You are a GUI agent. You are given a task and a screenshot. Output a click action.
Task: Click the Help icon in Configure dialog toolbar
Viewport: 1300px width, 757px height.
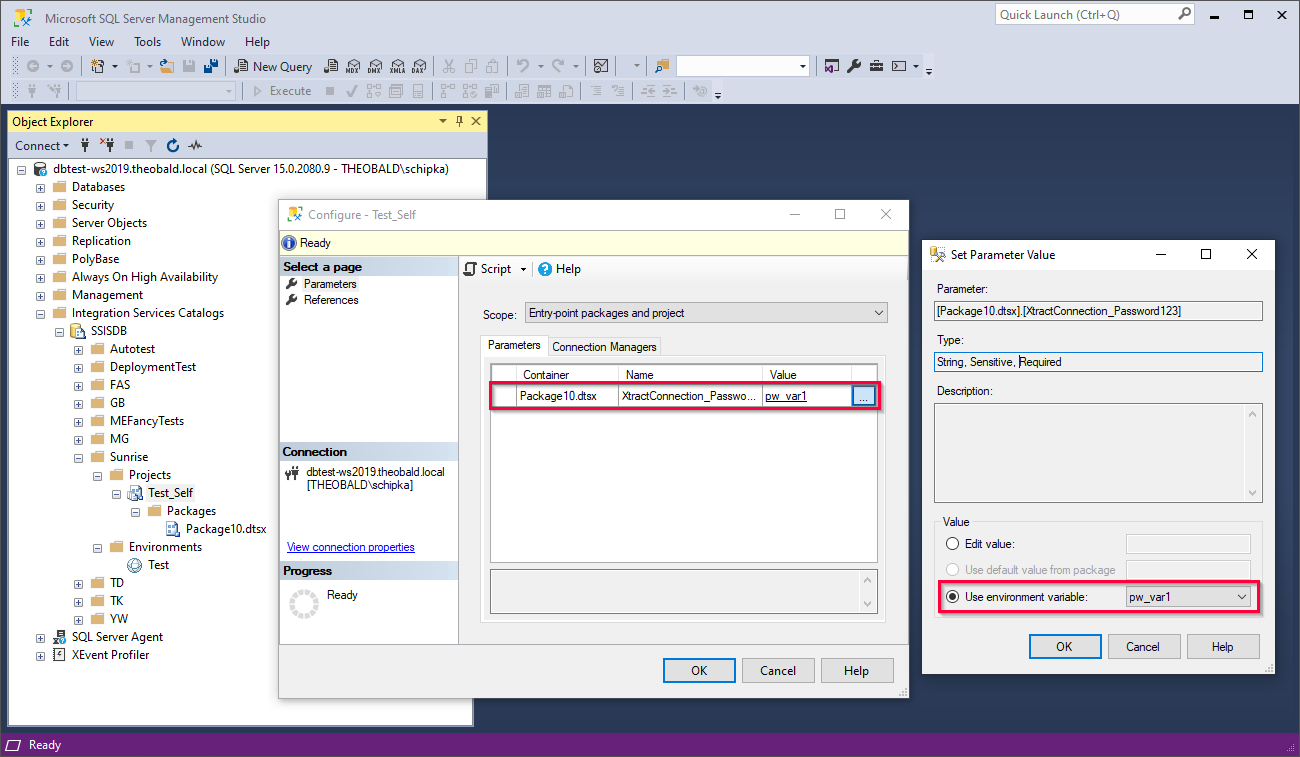(x=545, y=269)
